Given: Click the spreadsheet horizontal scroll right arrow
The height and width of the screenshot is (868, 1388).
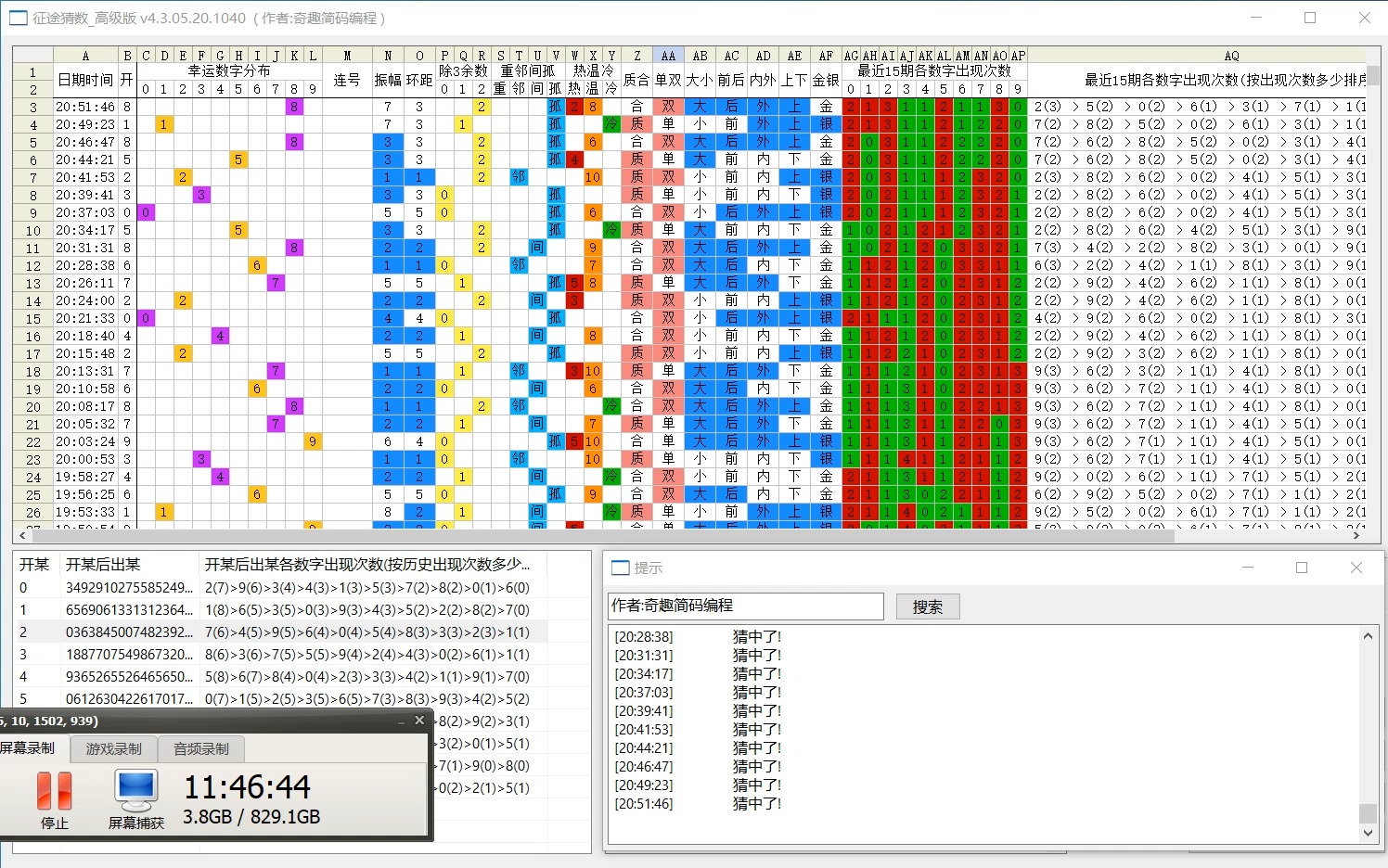Looking at the screenshot, I should (1356, 535).
